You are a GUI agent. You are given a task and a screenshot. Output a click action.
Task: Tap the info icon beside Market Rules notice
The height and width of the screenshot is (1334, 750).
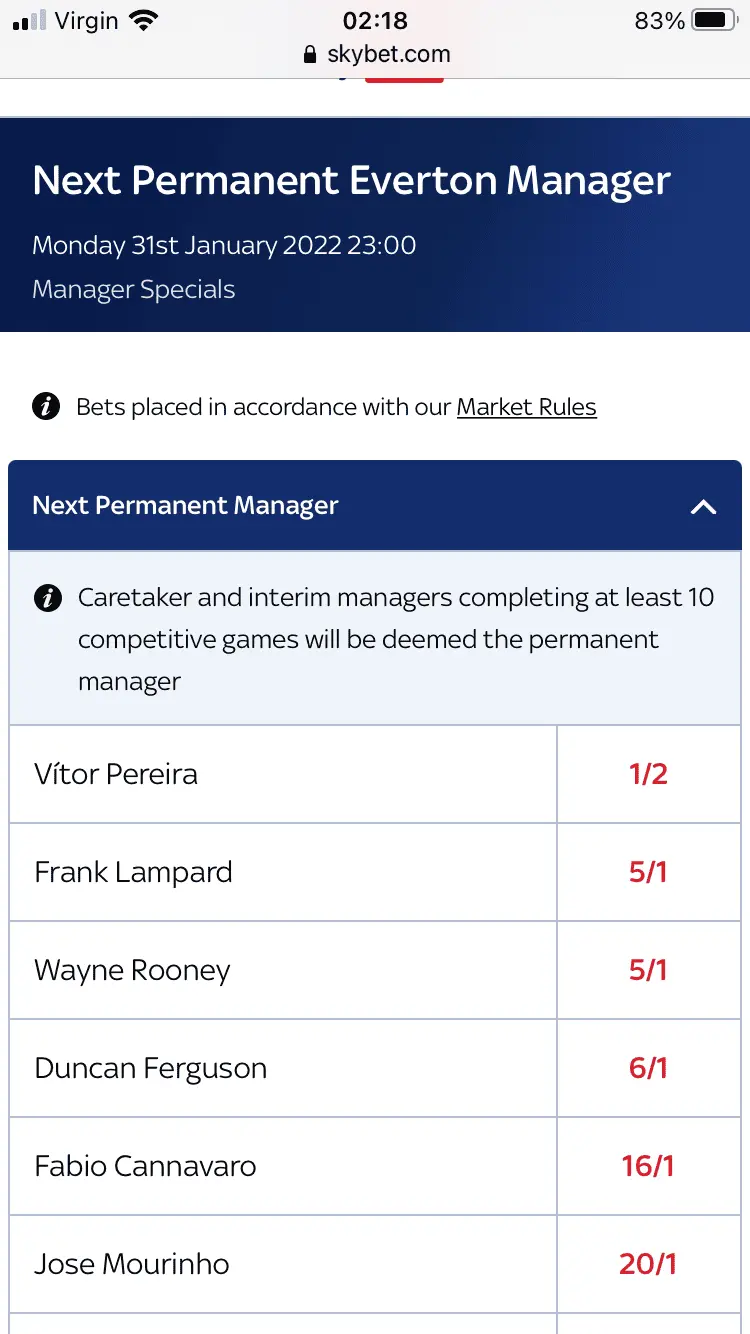[46, 407]
